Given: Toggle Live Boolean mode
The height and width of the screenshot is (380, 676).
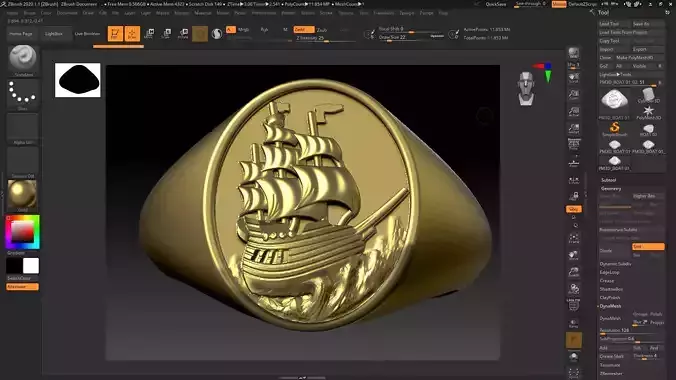Looking at the screenshot, I should [x=87, y=34].
